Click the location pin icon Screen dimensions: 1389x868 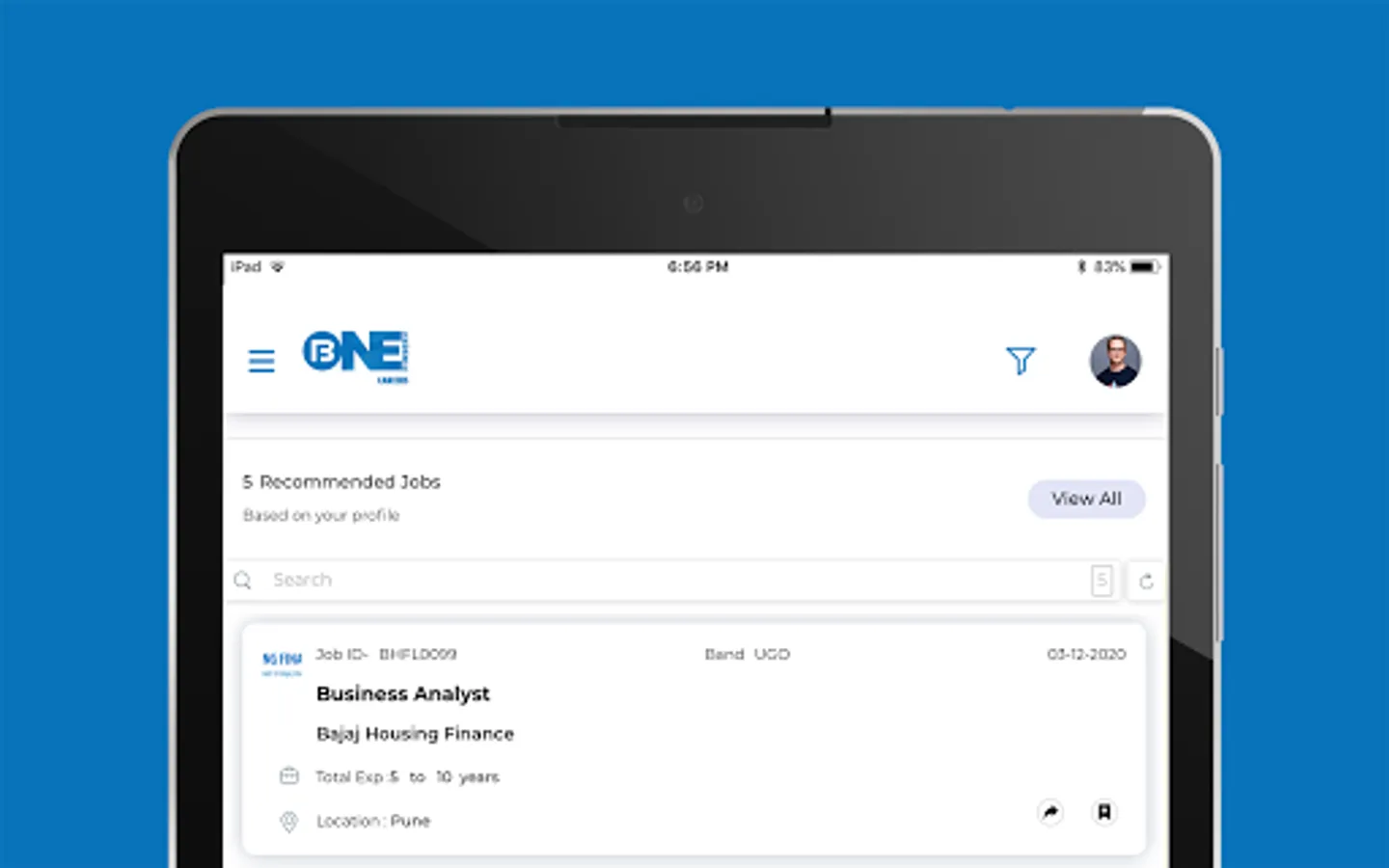coord(288,822)
